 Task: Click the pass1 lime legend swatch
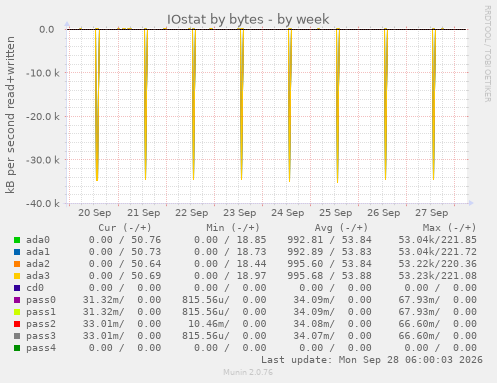pyautogui.click(x=17, y=312)
